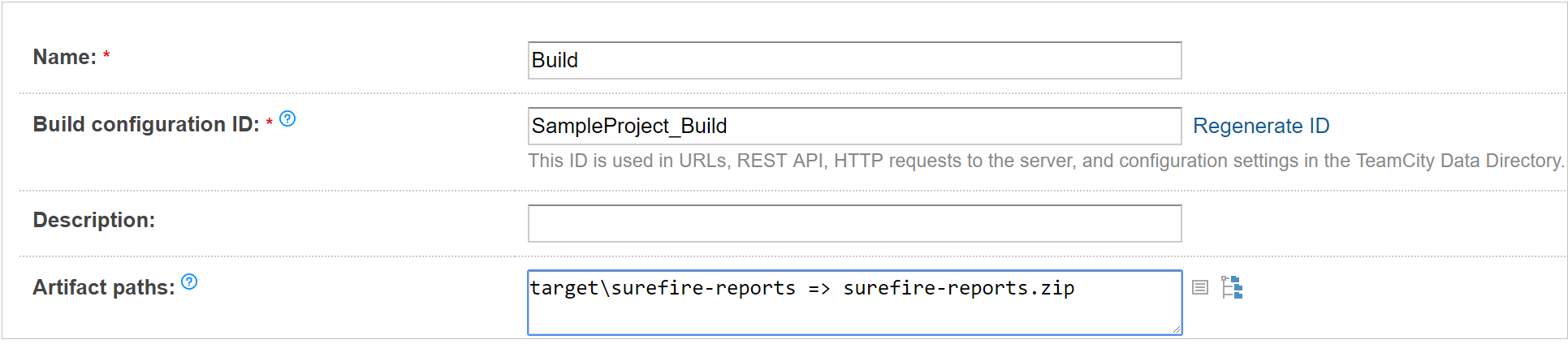The width and height of the screenshot is (1568, 344).
Task: Click the ID usage hint text
Action: pyautogui.click(x=1045, y=161)
